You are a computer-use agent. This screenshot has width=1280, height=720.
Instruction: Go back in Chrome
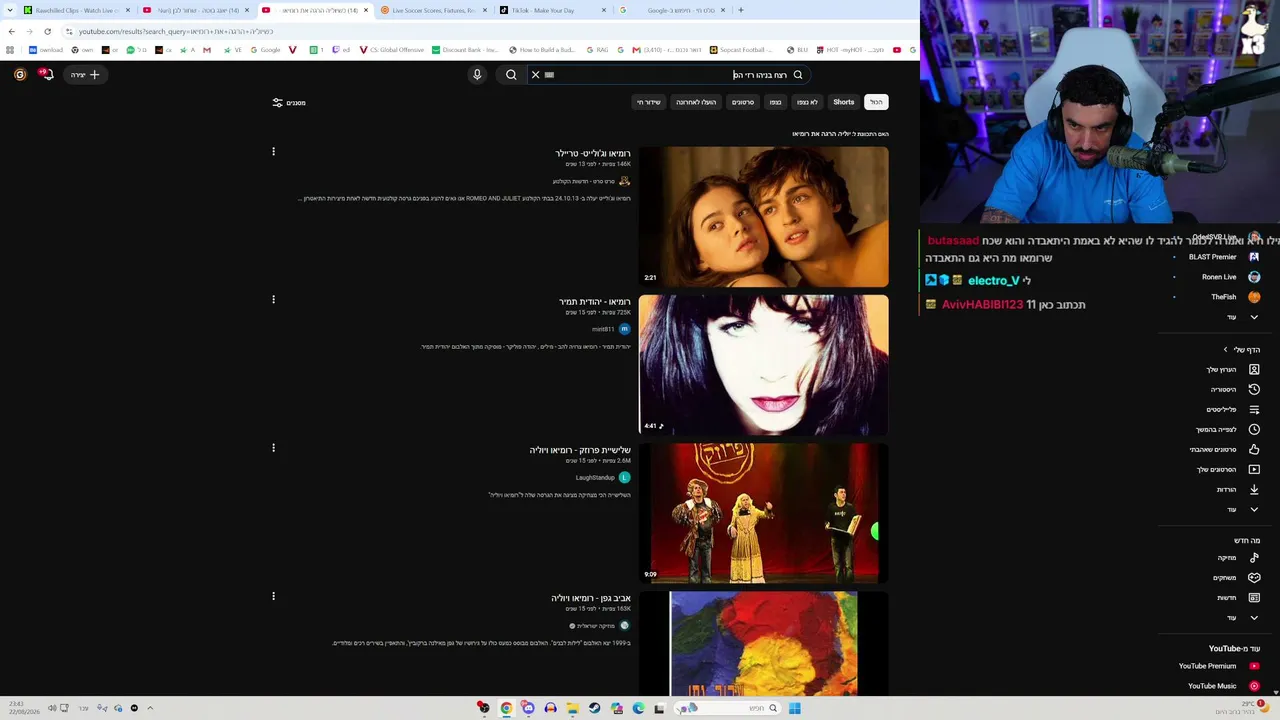pos(11,31)
